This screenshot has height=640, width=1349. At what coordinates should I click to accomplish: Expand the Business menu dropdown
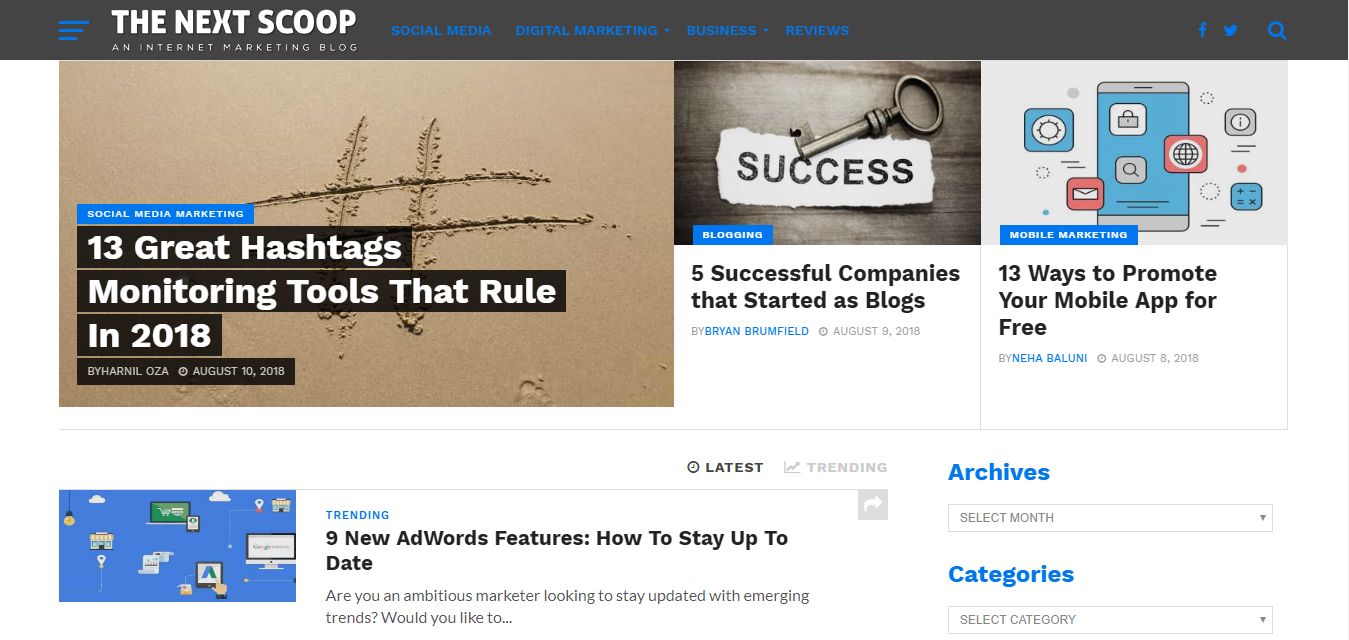(x=727, y=30)
